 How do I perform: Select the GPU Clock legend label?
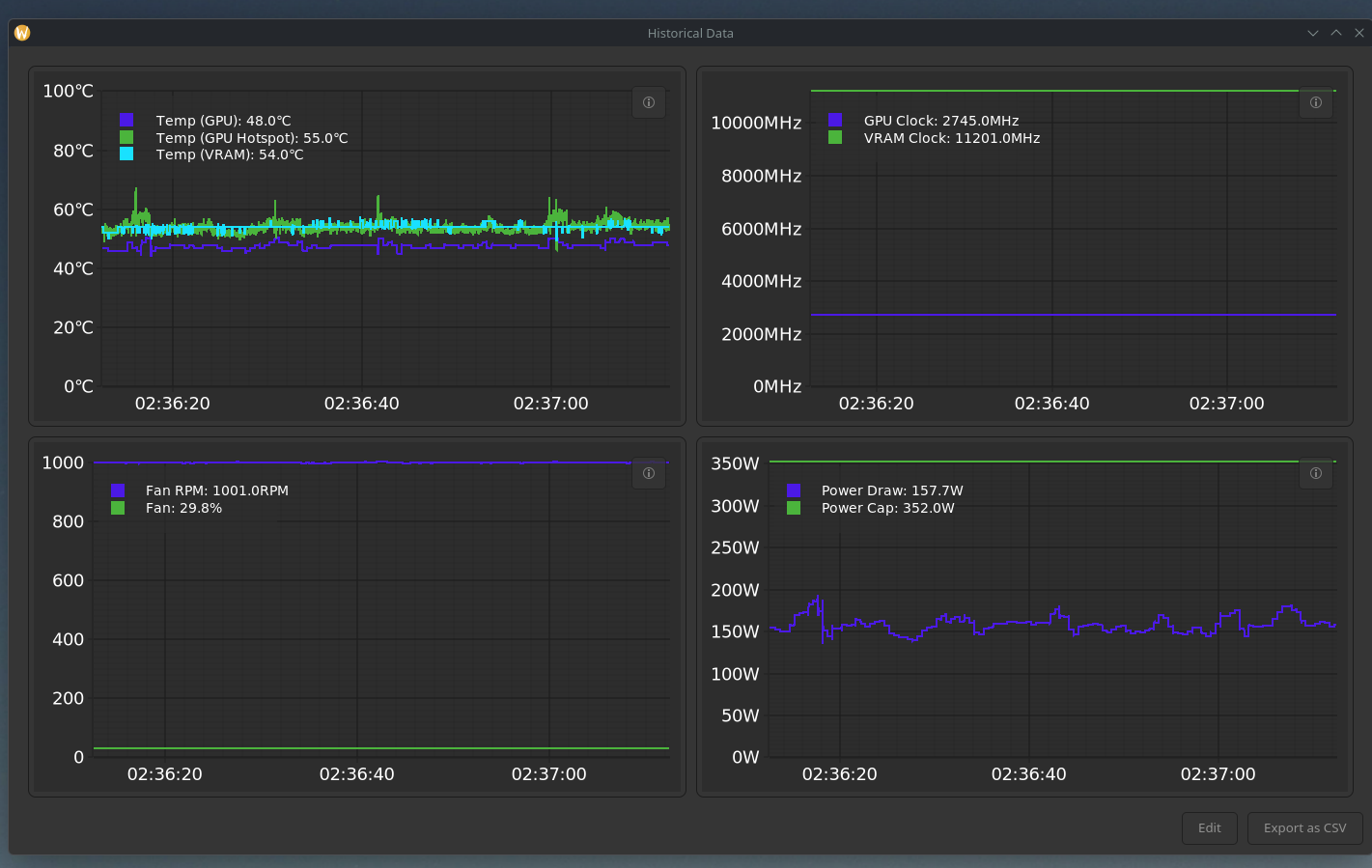point(940,121)
